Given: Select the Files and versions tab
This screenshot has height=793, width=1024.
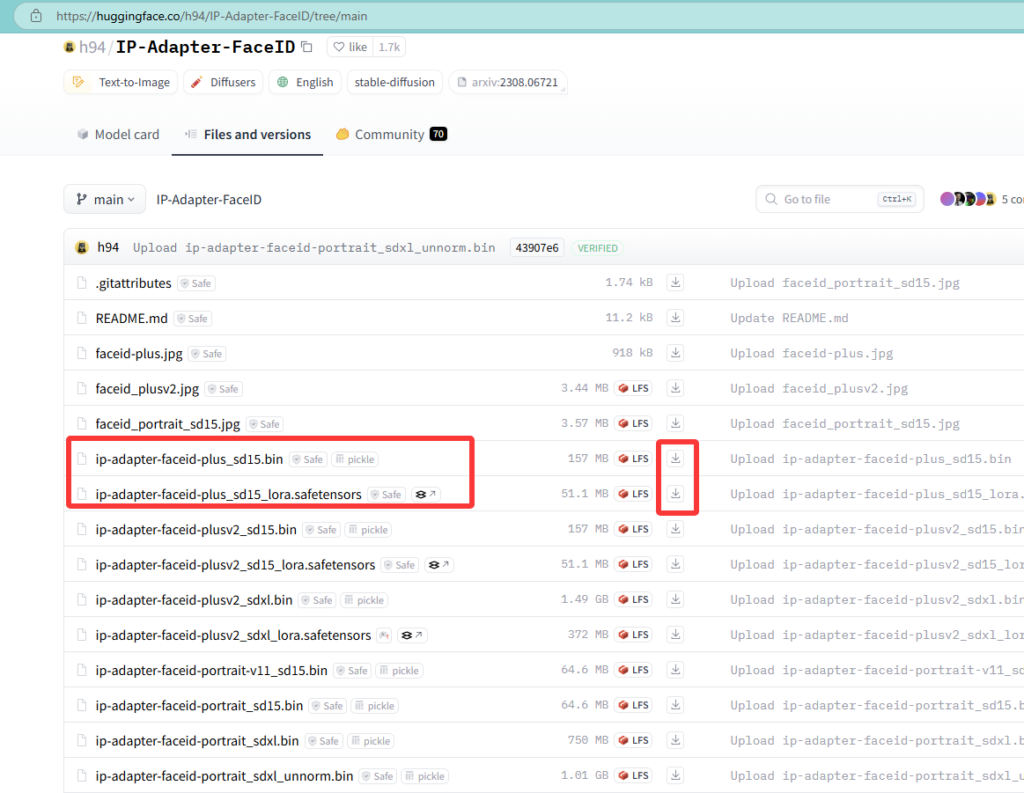Looking at the screenshot, I should pos(248,135).
